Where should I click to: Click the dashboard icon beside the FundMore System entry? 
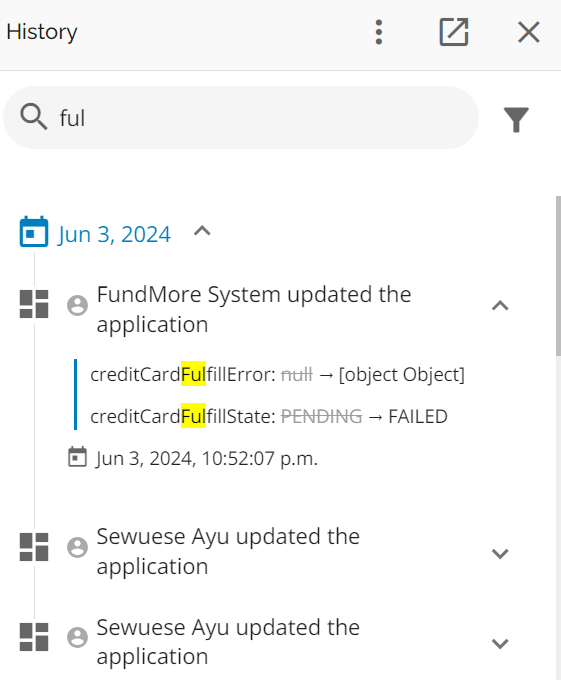pyautogui.click(x=34, y=304)
